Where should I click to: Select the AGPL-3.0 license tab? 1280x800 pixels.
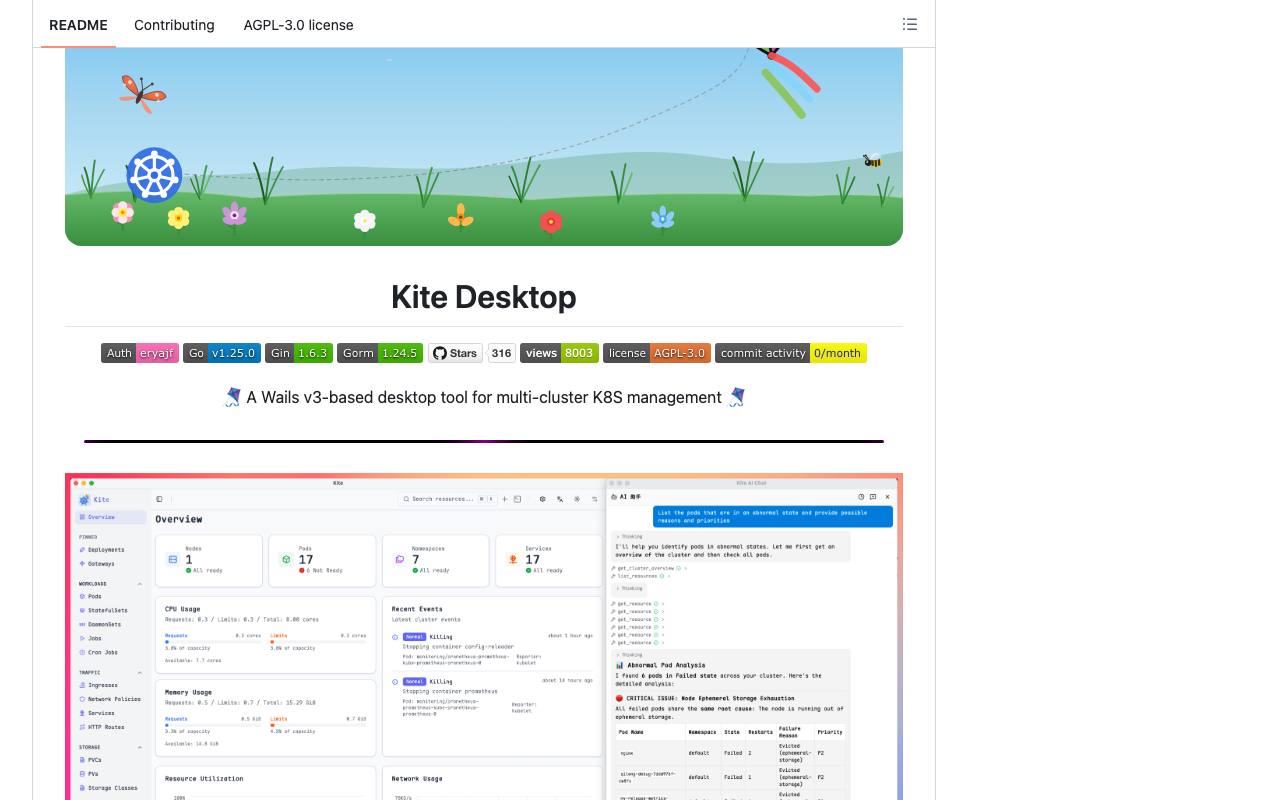(x=298, y=25)
